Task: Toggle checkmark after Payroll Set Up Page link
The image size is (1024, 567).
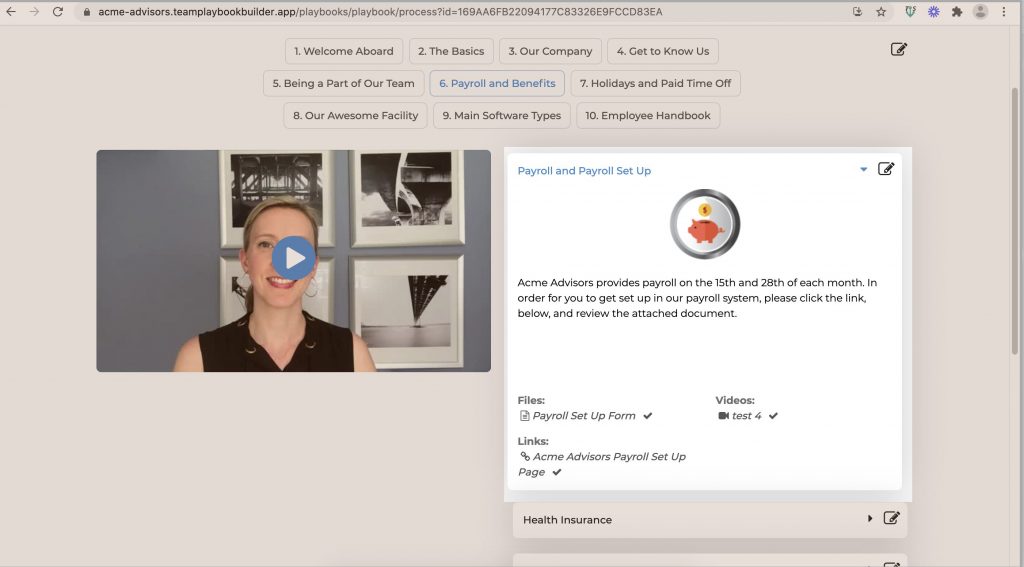Action: (557, 472)
